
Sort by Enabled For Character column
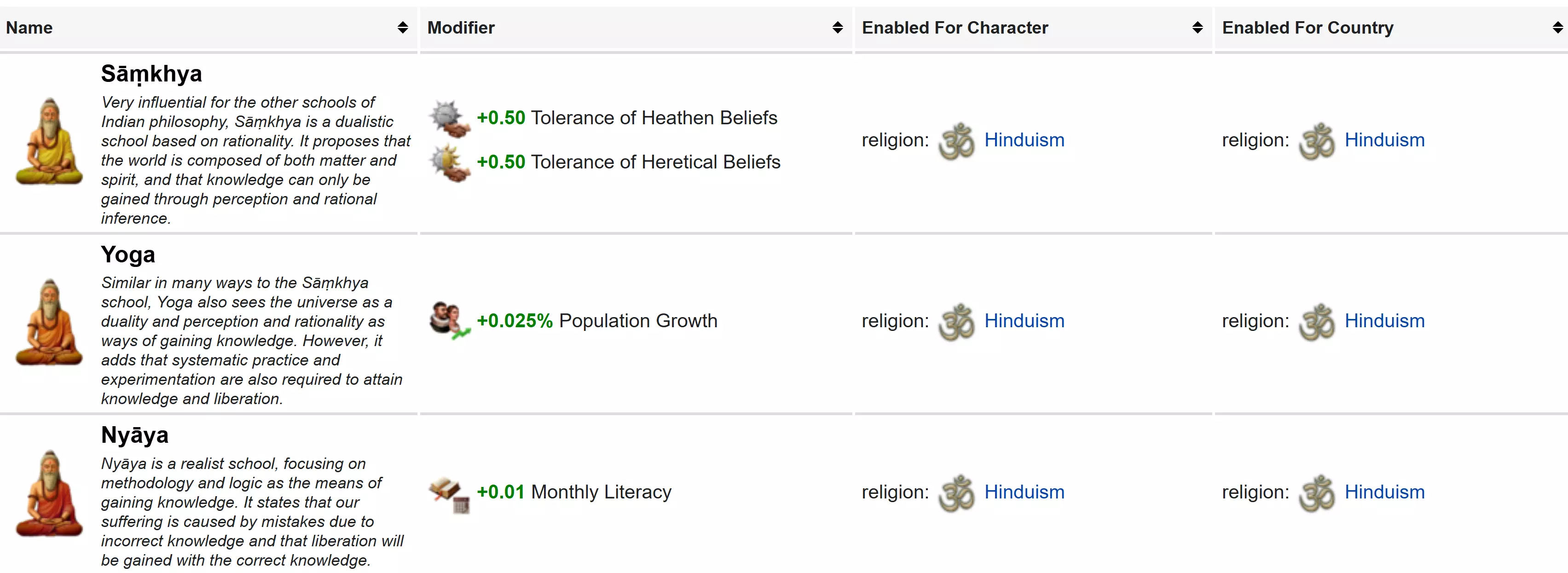[1197, 28]
